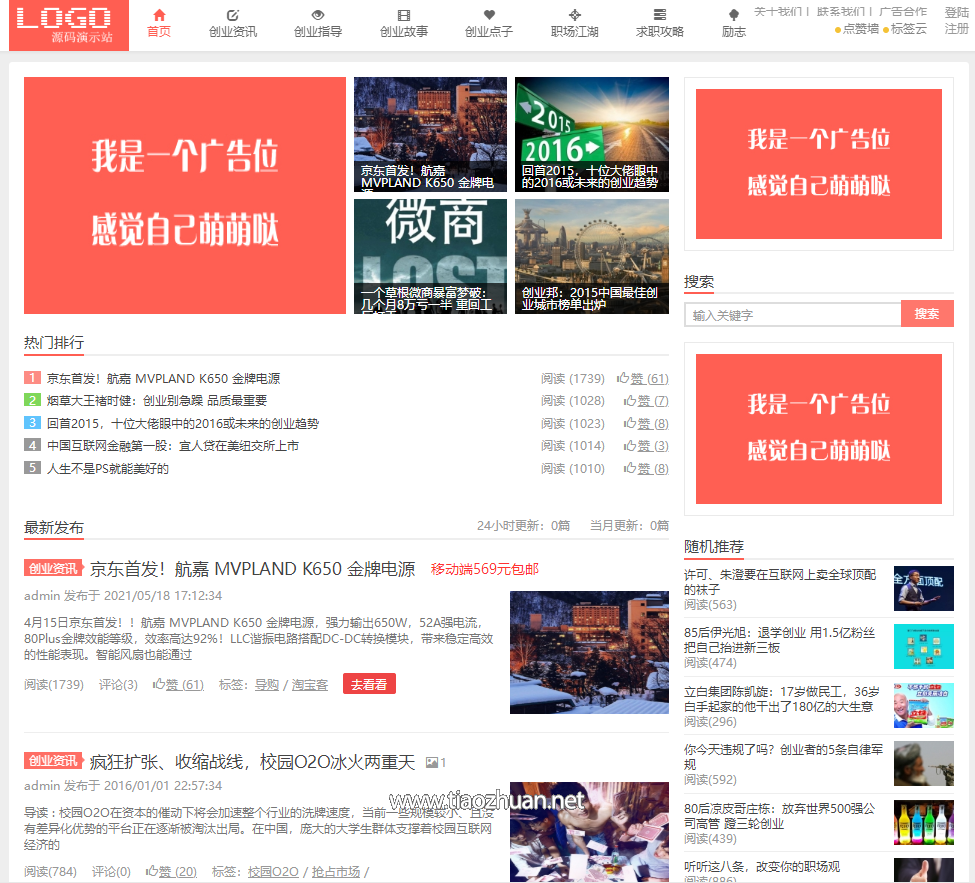Open the 求职攻略 navigation item
The height and width of the screenshot is (883, 975).
660,31
